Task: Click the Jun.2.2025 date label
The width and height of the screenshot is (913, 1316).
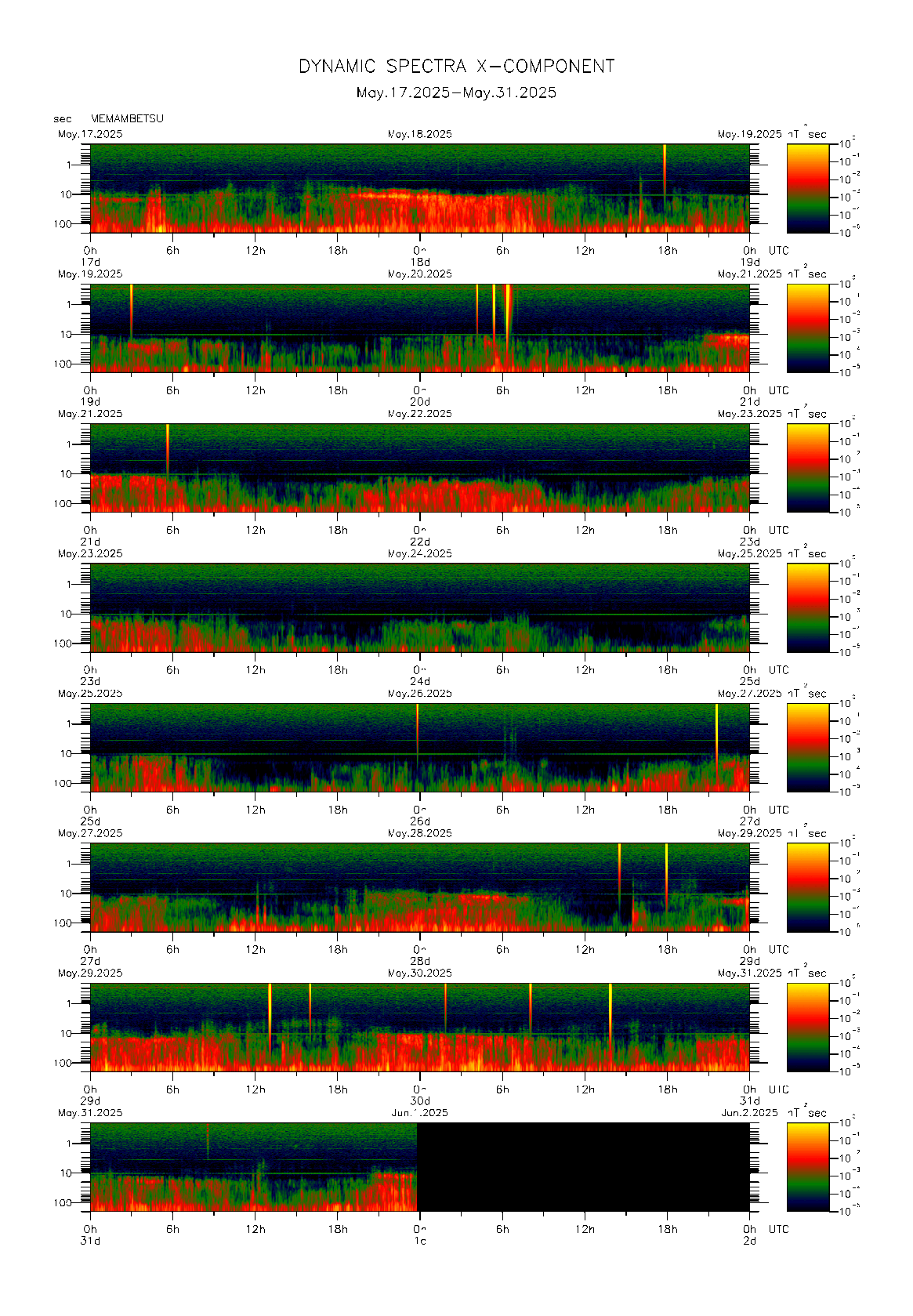Action: click(x=750, y=1113)
